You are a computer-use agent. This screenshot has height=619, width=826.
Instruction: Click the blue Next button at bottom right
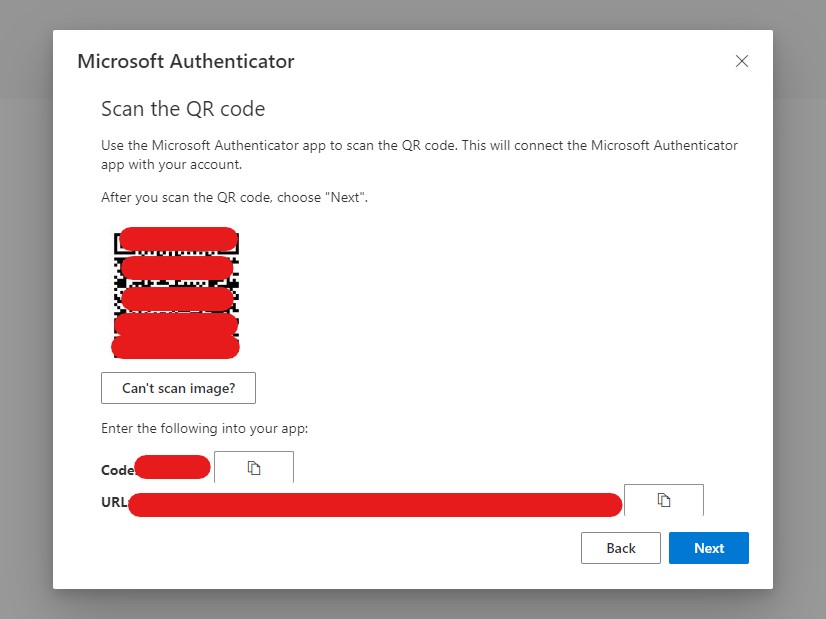709,548
